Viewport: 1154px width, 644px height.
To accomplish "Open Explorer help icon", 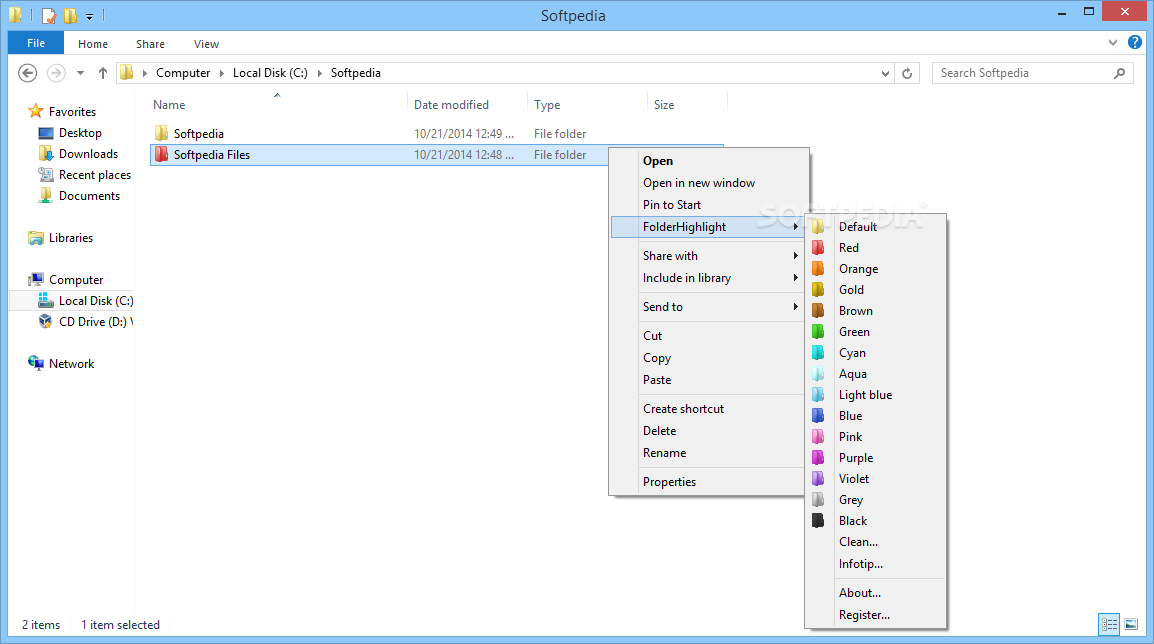I will point(1135,43).
